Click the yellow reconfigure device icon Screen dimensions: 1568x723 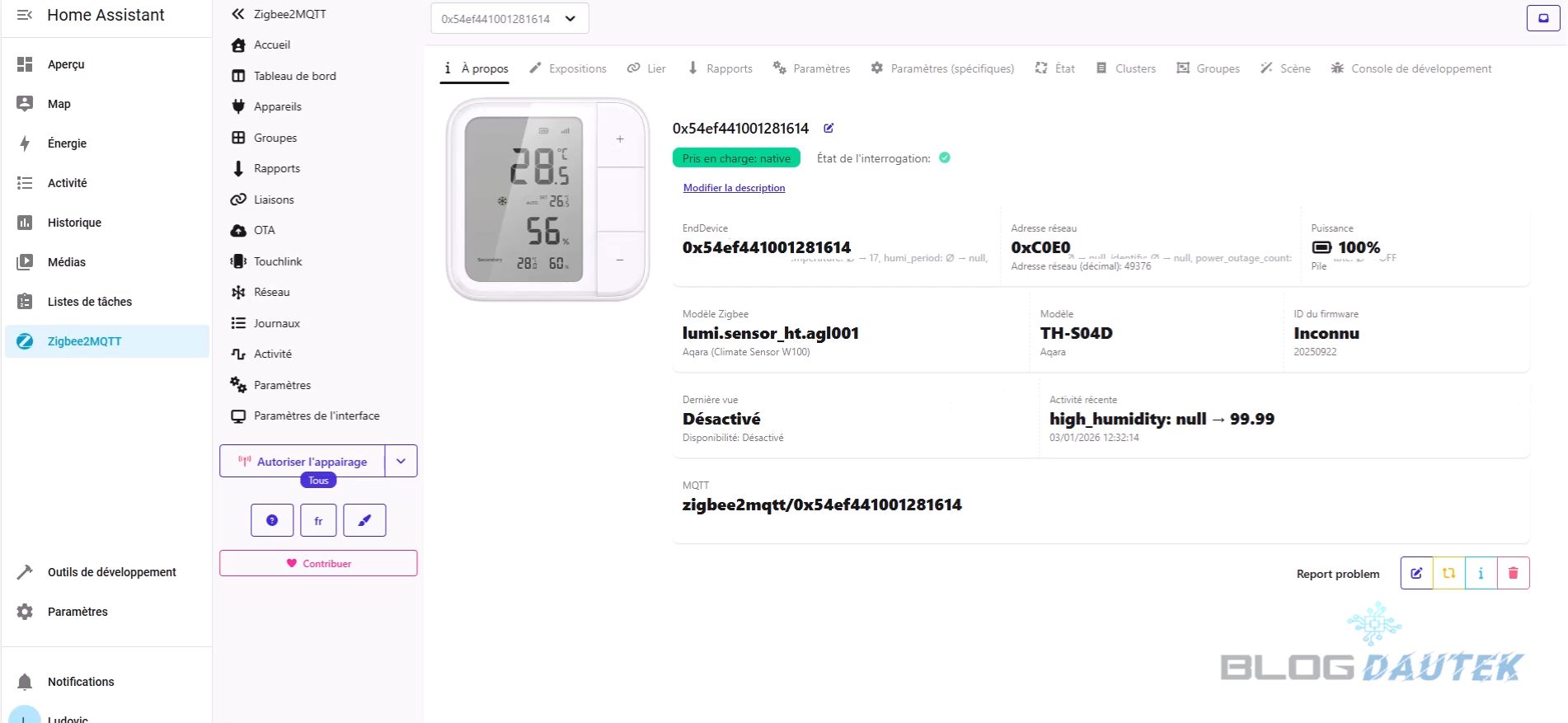[1448, 573]
